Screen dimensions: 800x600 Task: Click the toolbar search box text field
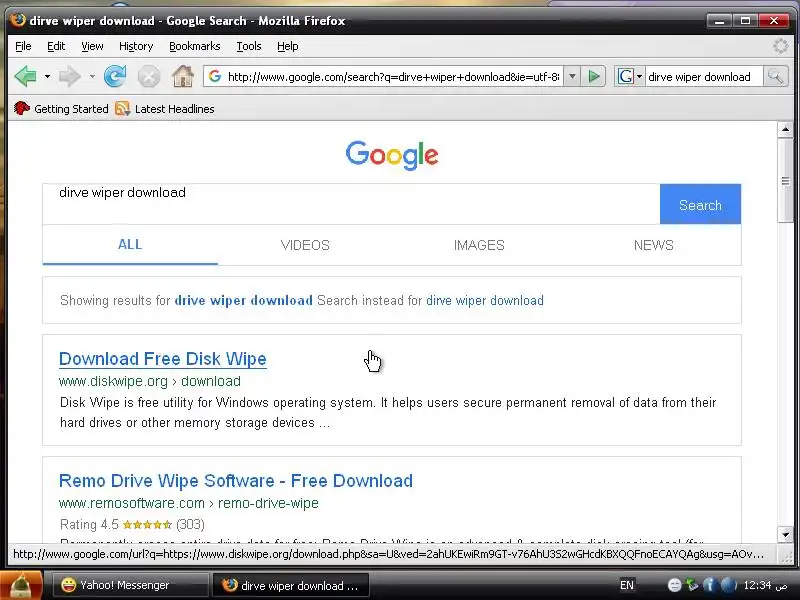704,77
